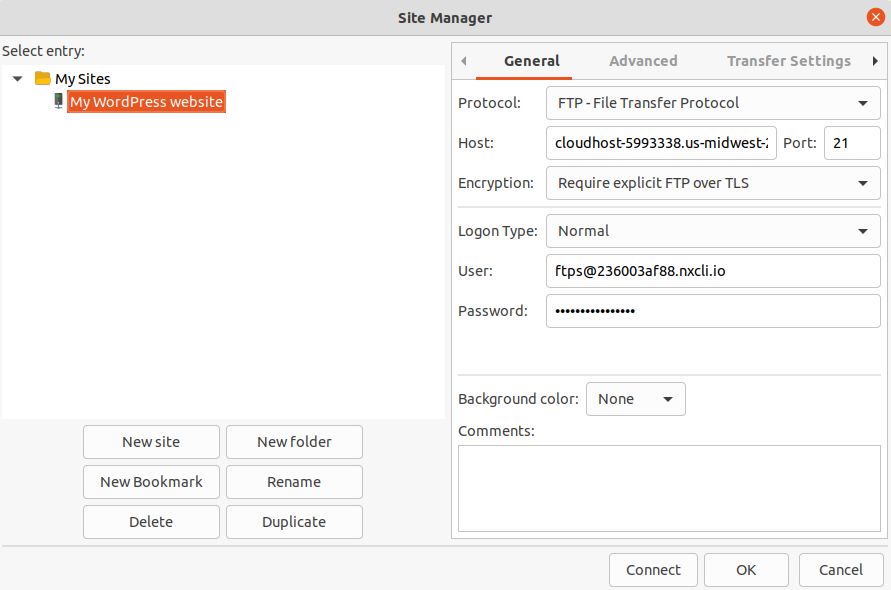Rename the selected entry
The image size is (891, 590).
coord(294,482)
